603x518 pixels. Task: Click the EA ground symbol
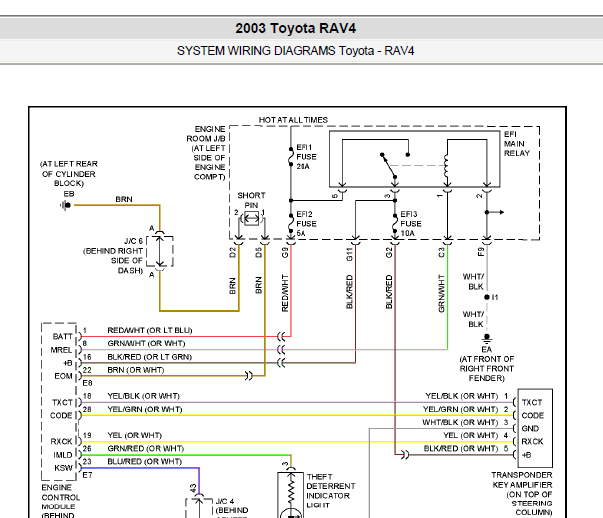point(486,338)
